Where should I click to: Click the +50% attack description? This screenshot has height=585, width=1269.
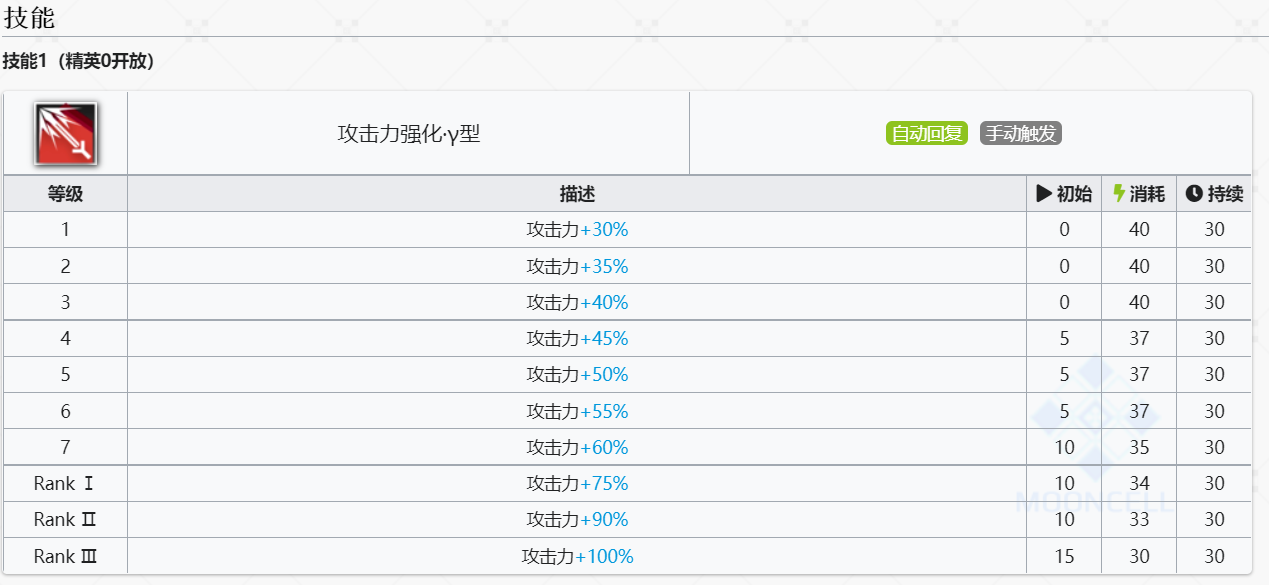pyautogui.click(x=578, y=374)
